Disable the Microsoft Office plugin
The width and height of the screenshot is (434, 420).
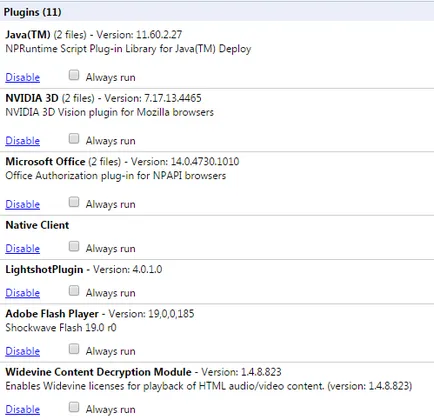[x=23, y=204]
